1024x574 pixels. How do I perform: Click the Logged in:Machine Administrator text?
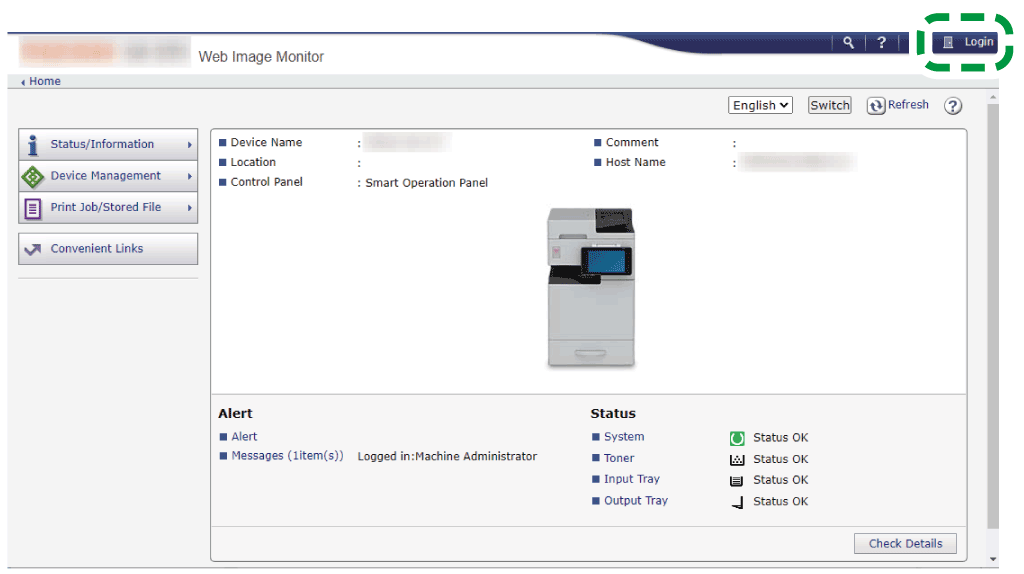[x=447, y=456]
